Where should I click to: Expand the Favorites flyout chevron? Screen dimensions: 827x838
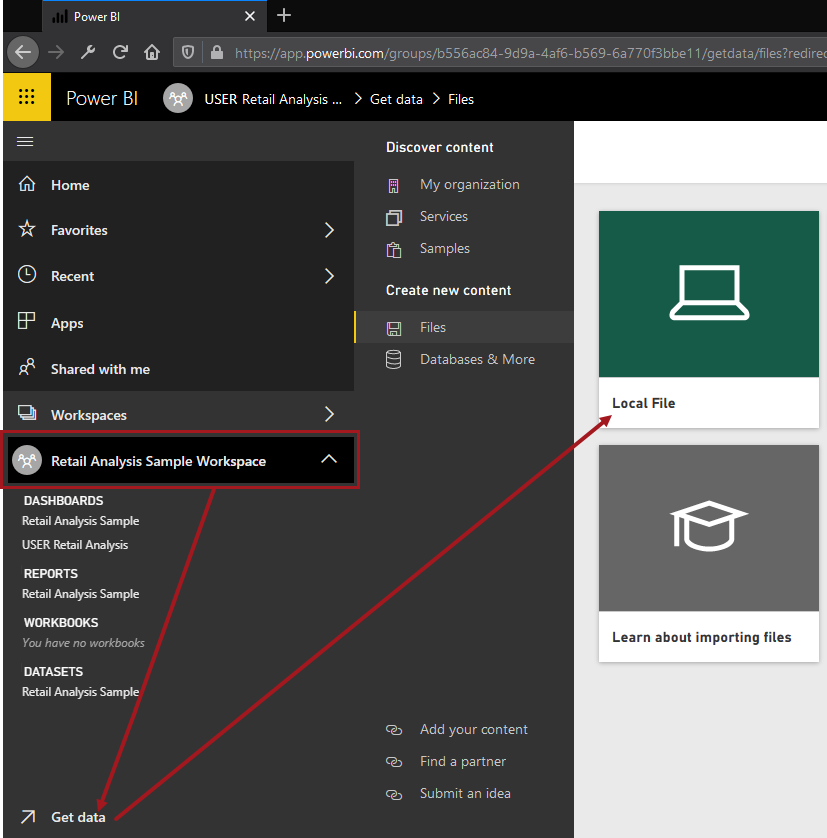[x=329, y=230]
